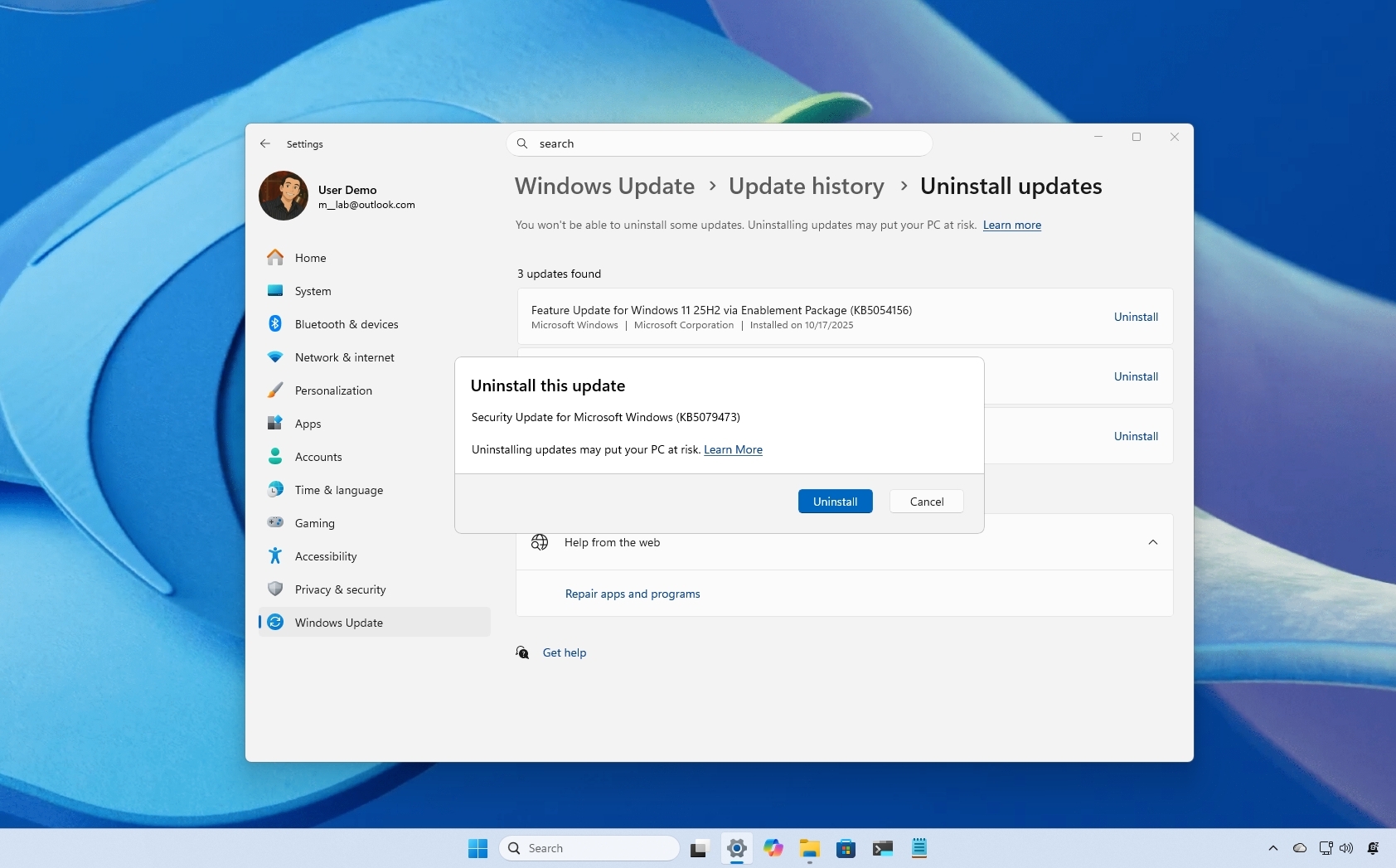Open File Explorer from the taskbar
Viewport: 1396px width, 868px height.
click(x=810, y=848)
